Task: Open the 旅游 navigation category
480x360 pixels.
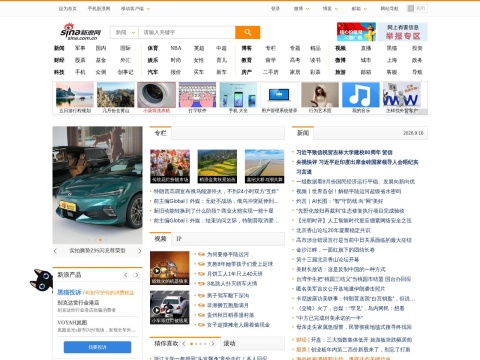Action: pos(340,72)
